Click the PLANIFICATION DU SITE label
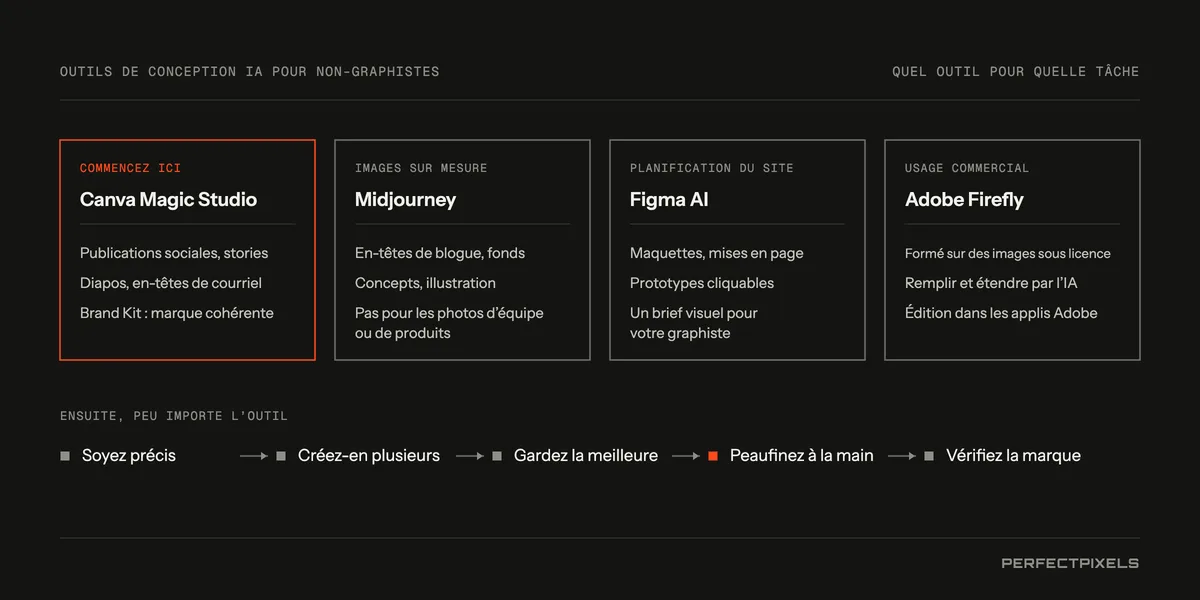The image size is (1200, 600). [x=711, y=168]
